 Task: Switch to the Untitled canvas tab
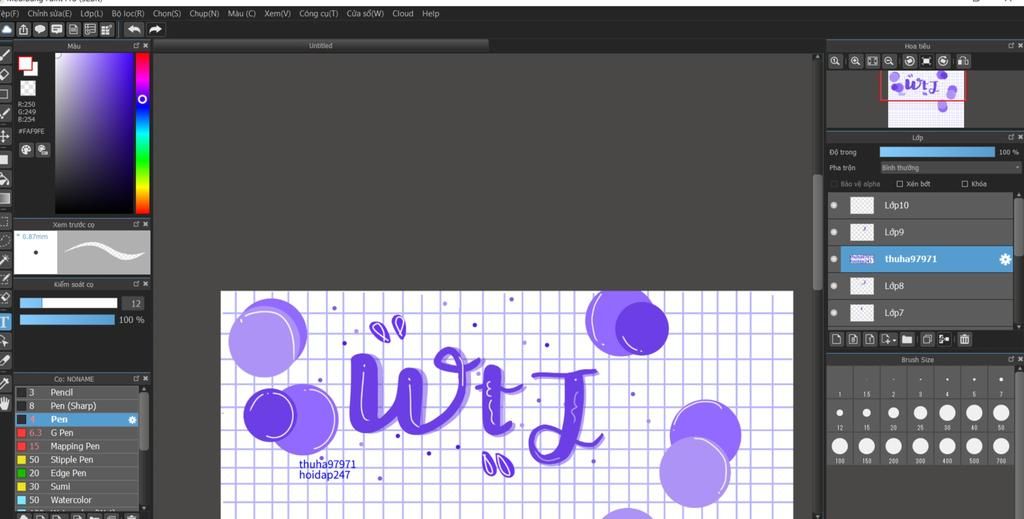pyautogui.click(x=321, y=46)
